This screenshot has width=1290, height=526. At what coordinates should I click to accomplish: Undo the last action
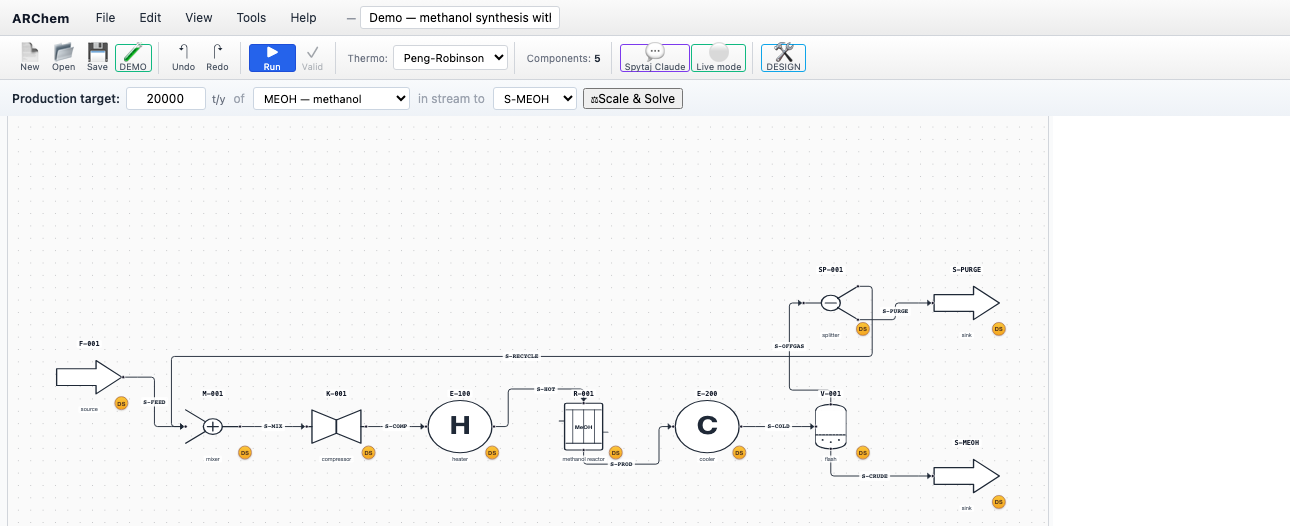(183, 58)
